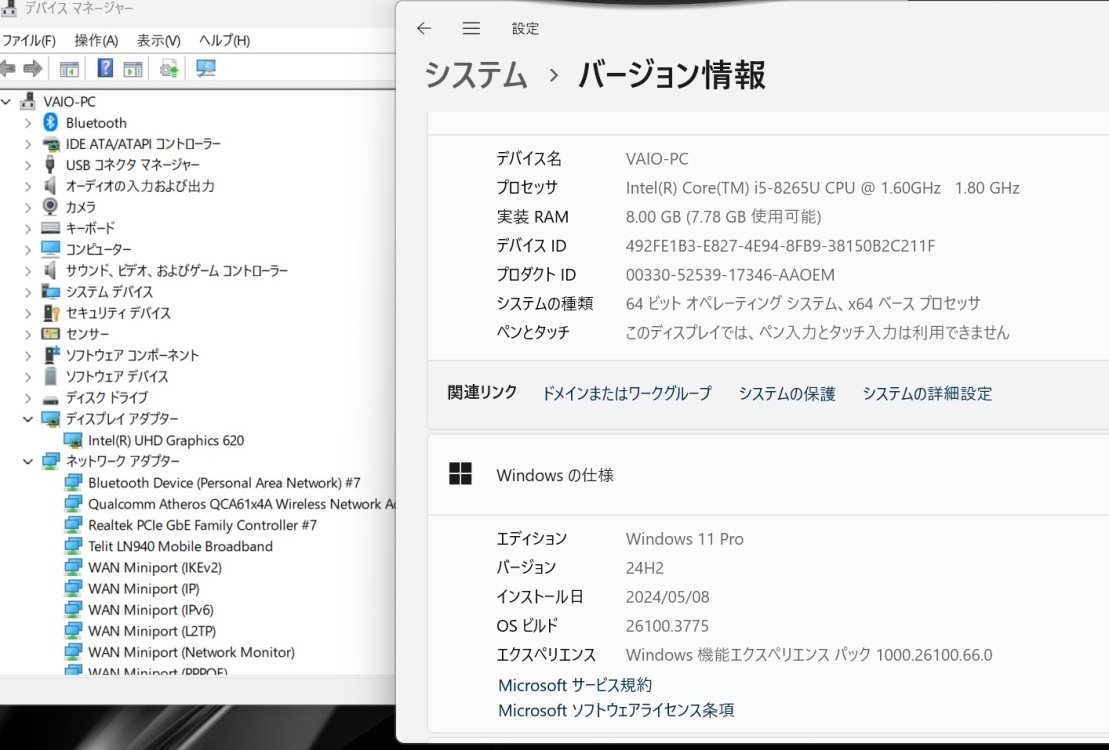Collapse the ディスプレイ アダプター category
This screenshot has width=1109, height=750.
point(28,419)
